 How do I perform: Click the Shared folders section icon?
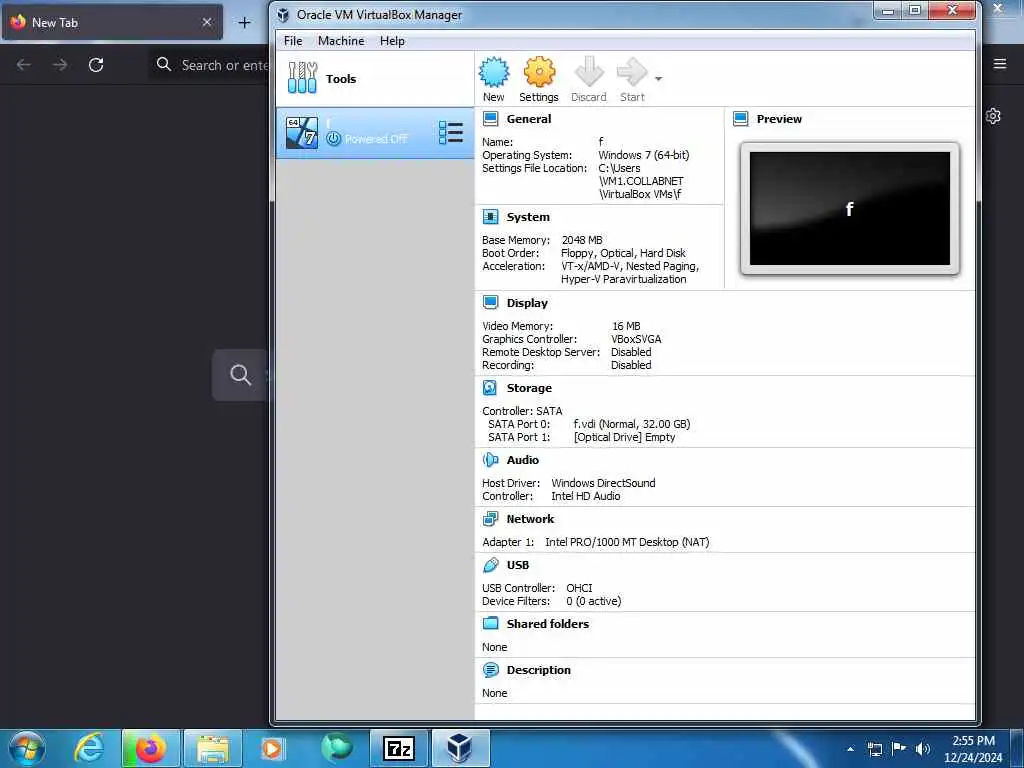coord(490,624)
